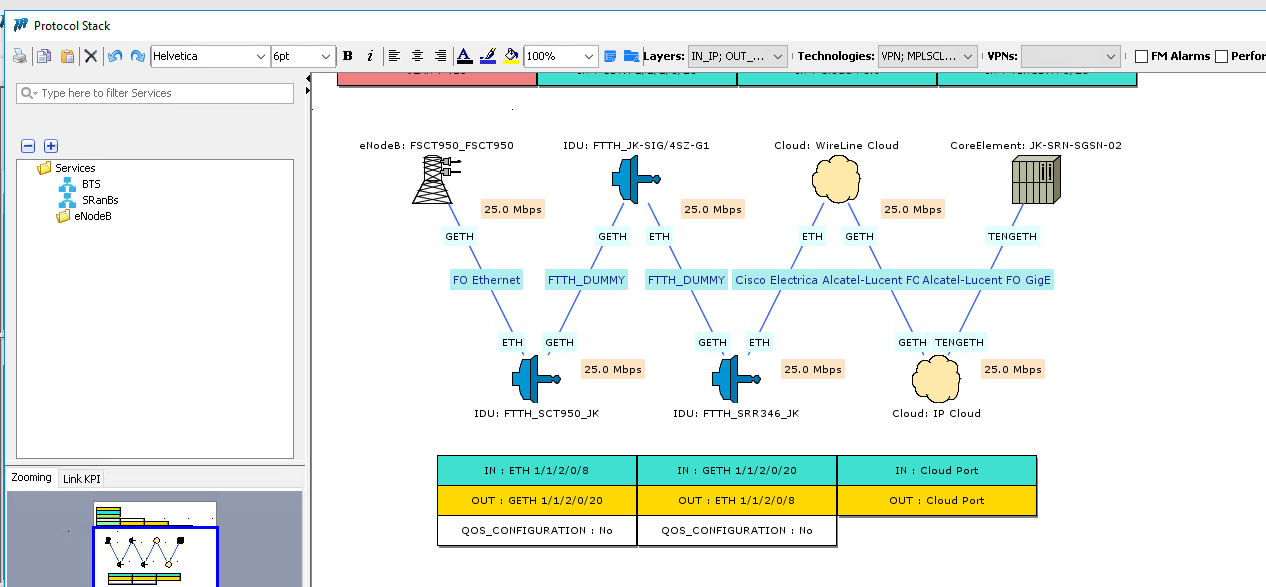Click the Paste clipboard icon

[67, 56]
